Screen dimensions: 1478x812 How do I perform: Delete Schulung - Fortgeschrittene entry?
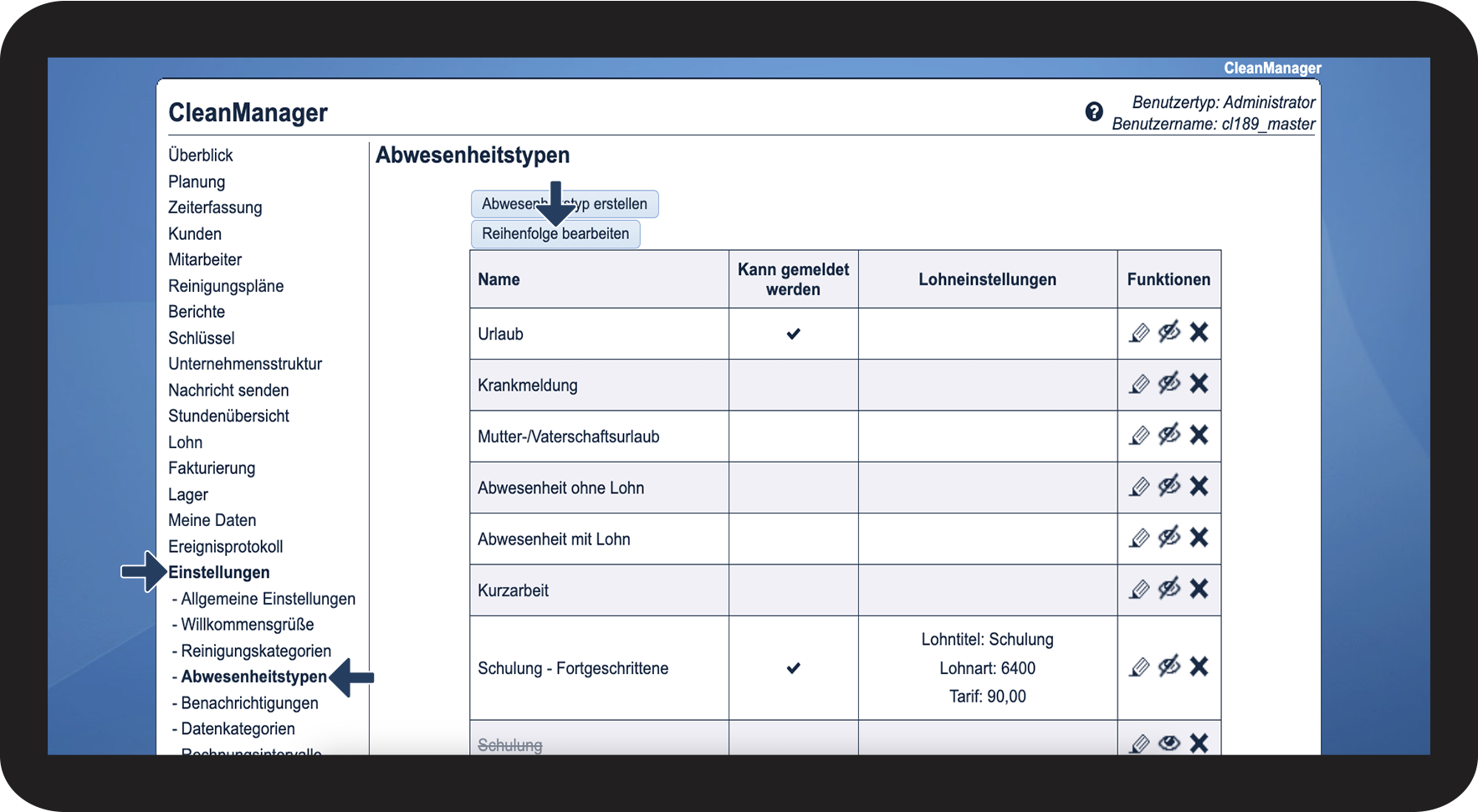[x=1199, y=666]
